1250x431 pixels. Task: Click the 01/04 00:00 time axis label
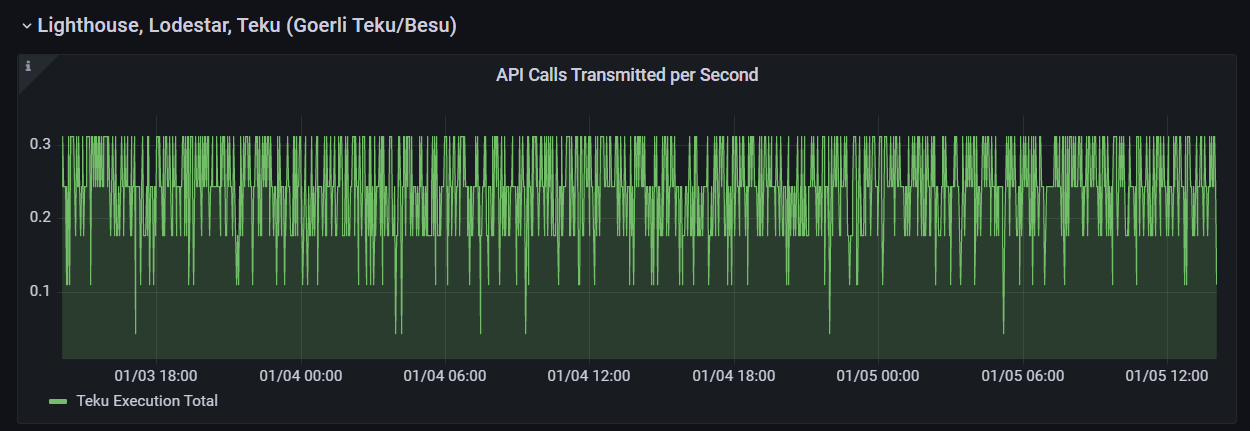click(x=301, y=376)
